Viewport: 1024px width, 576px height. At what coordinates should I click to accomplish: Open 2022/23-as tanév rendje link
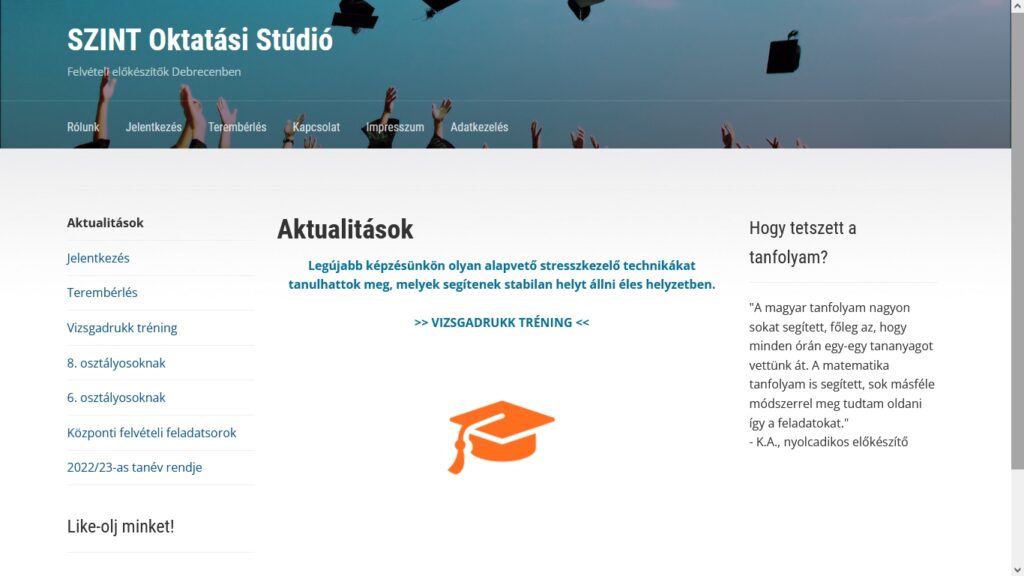[135, 468]
